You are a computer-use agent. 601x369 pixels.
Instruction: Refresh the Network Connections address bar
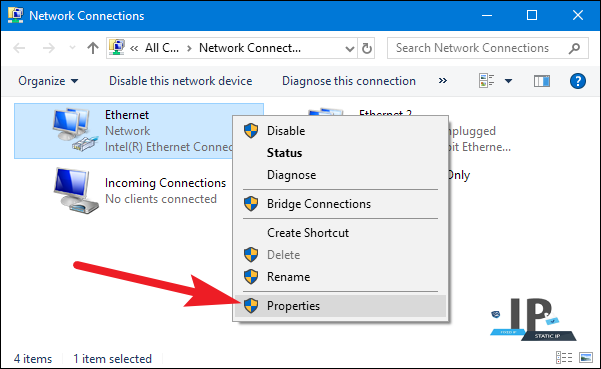click(366, 48)
